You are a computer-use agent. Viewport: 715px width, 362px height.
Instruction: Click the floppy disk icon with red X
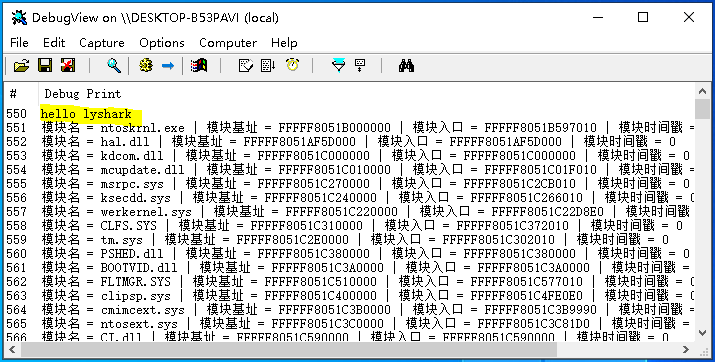pyautogui.click(x=68, y=66)
